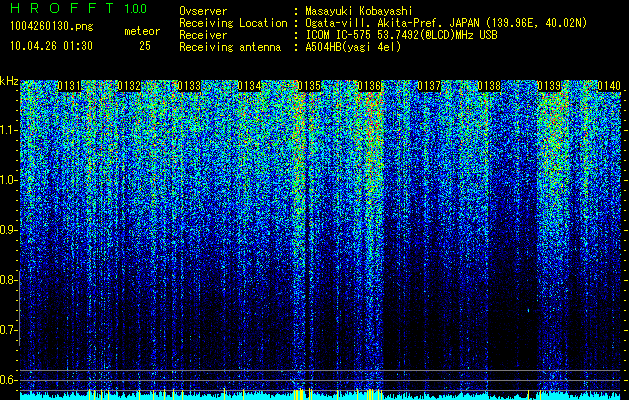Click the Receiving Location label
The image size is (629, 400).
coord(233,23)
